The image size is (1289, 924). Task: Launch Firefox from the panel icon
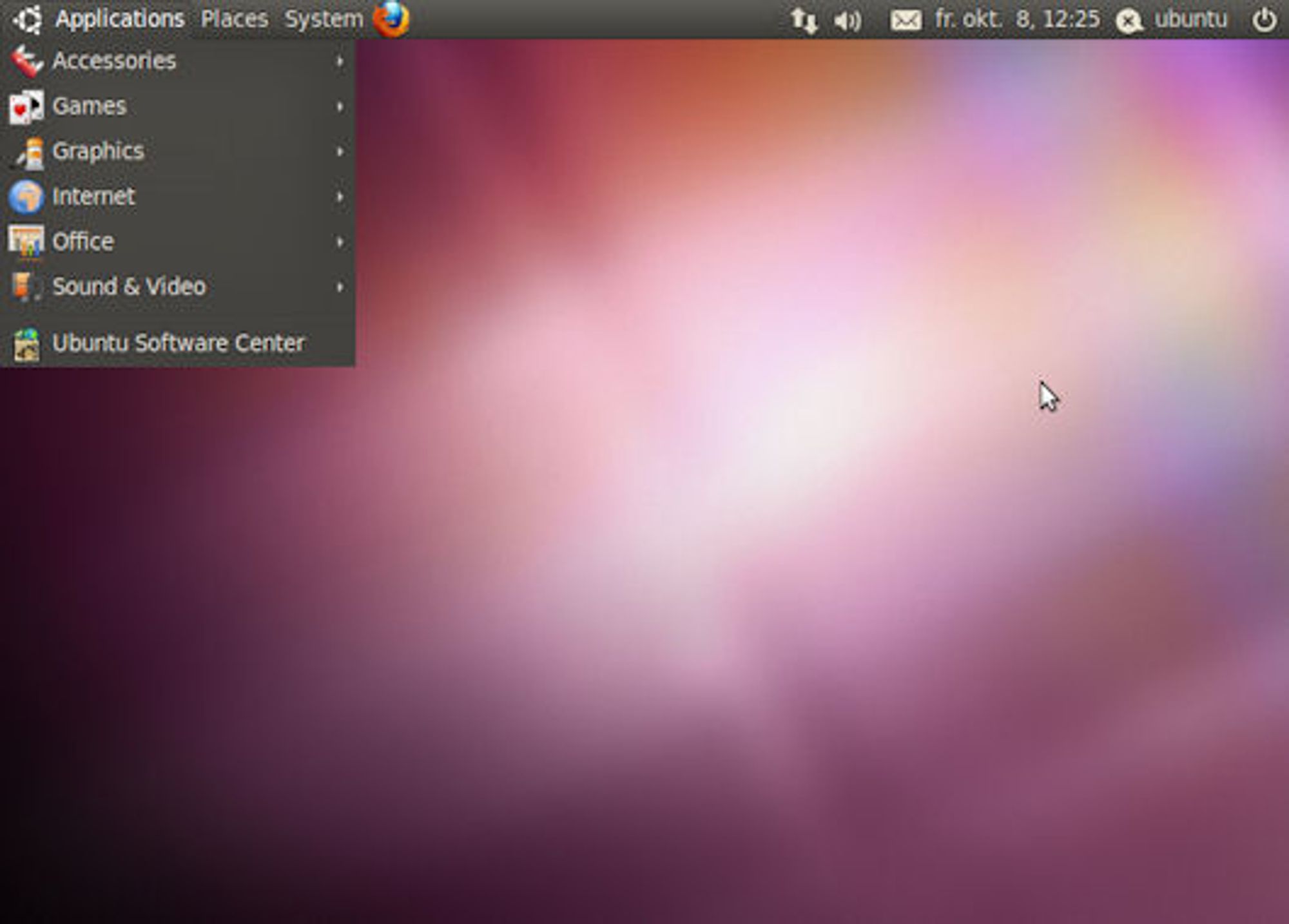pos(391,19)
